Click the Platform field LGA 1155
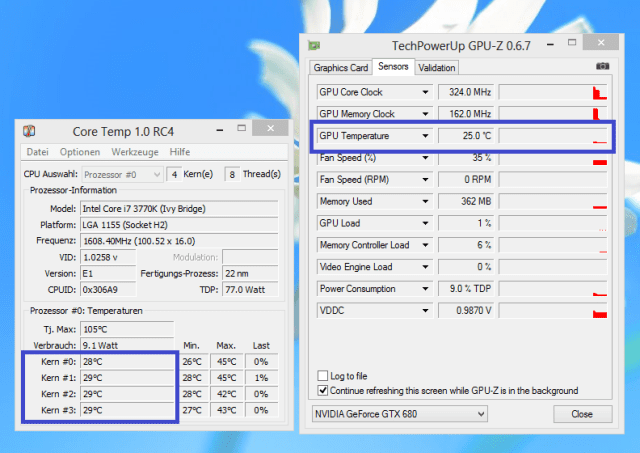This screenshot has height=453, width=640. (179, 225)
